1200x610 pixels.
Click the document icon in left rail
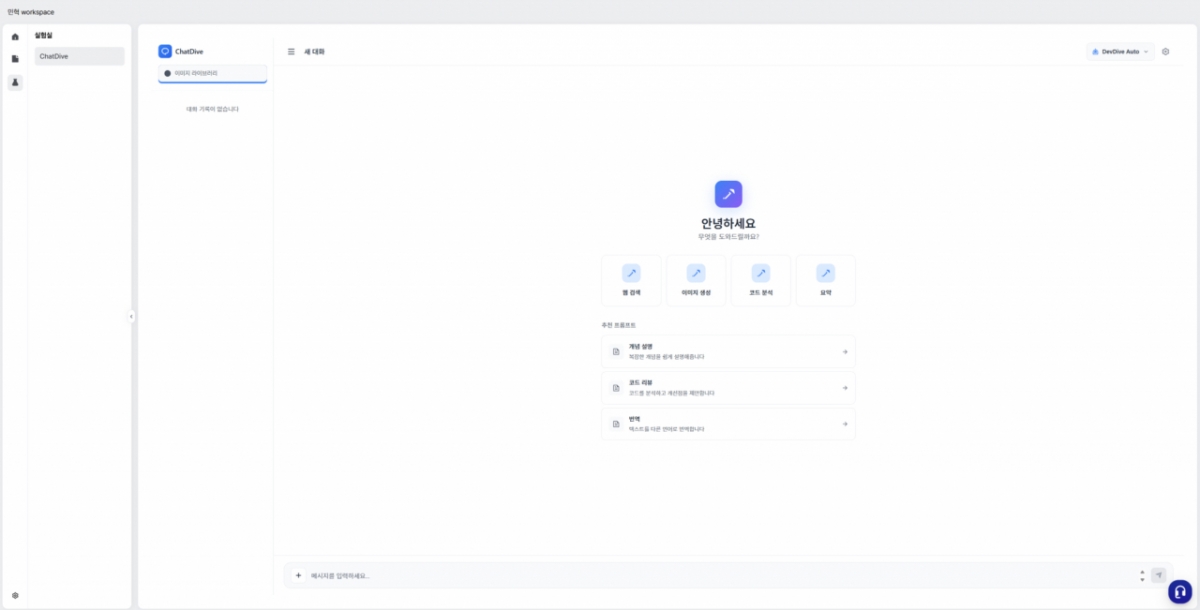pos(15,59)
